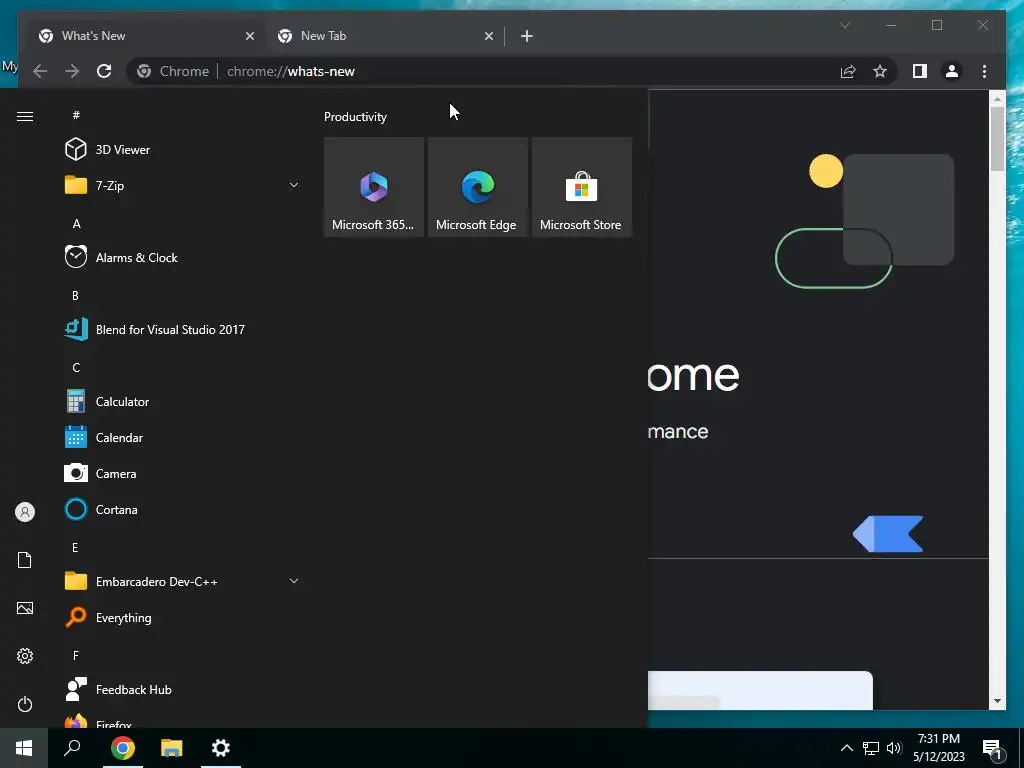Reload the Chrome page
Screen dimensions: 1024x768
coord(104,71)
